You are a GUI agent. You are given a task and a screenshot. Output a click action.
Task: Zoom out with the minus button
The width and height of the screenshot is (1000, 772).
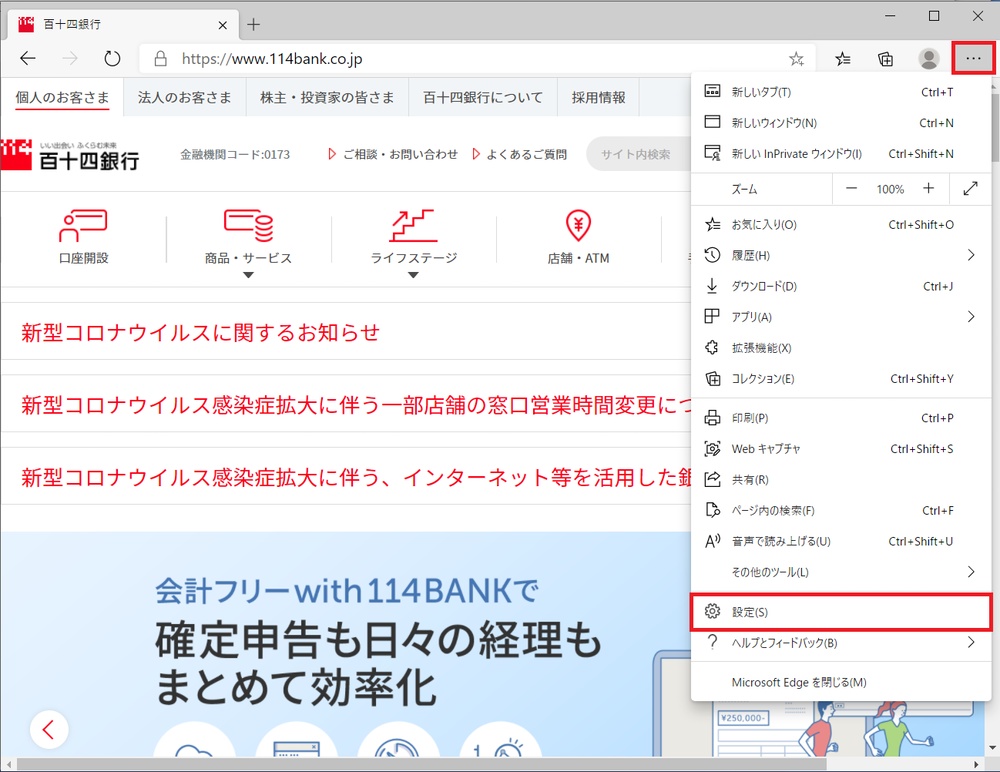[851, 189]
